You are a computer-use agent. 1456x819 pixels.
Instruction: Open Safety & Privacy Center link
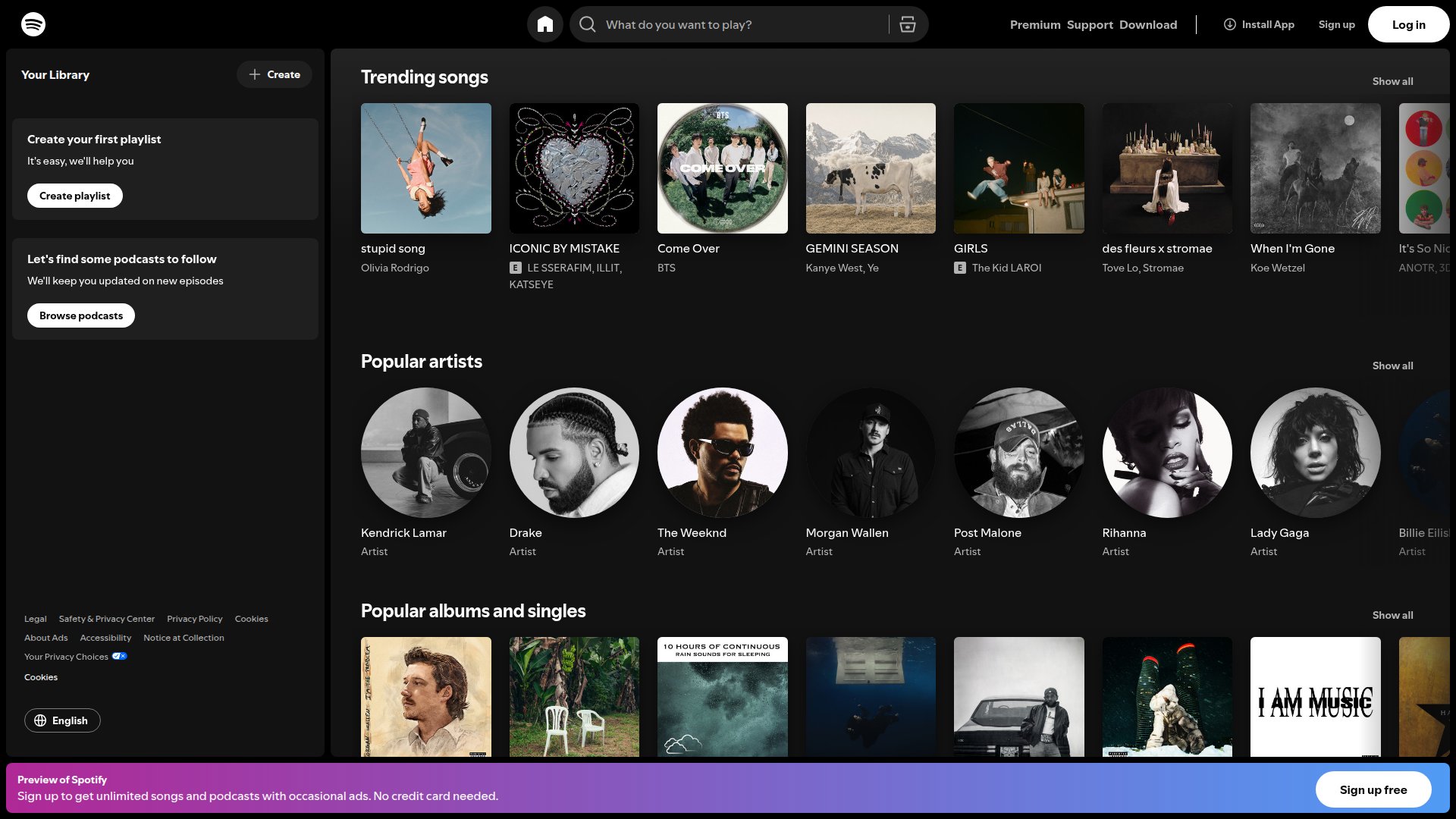pyautogui.click(x=107, y=619)
